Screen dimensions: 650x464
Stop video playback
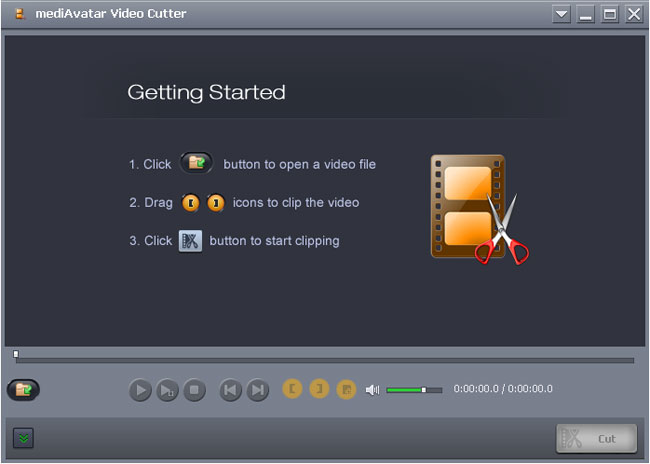[194, 390]
